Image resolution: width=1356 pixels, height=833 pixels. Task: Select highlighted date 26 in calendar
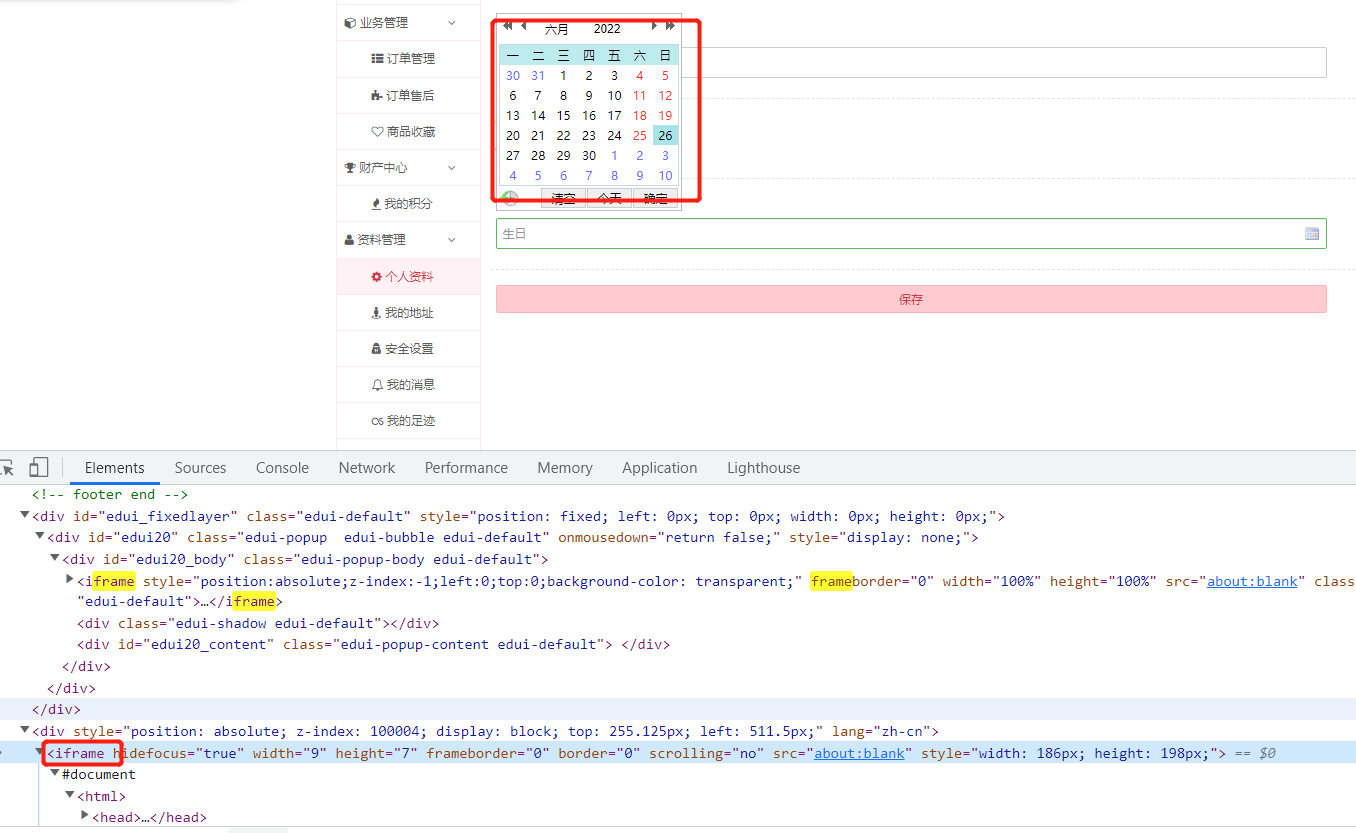pos(665,136)
